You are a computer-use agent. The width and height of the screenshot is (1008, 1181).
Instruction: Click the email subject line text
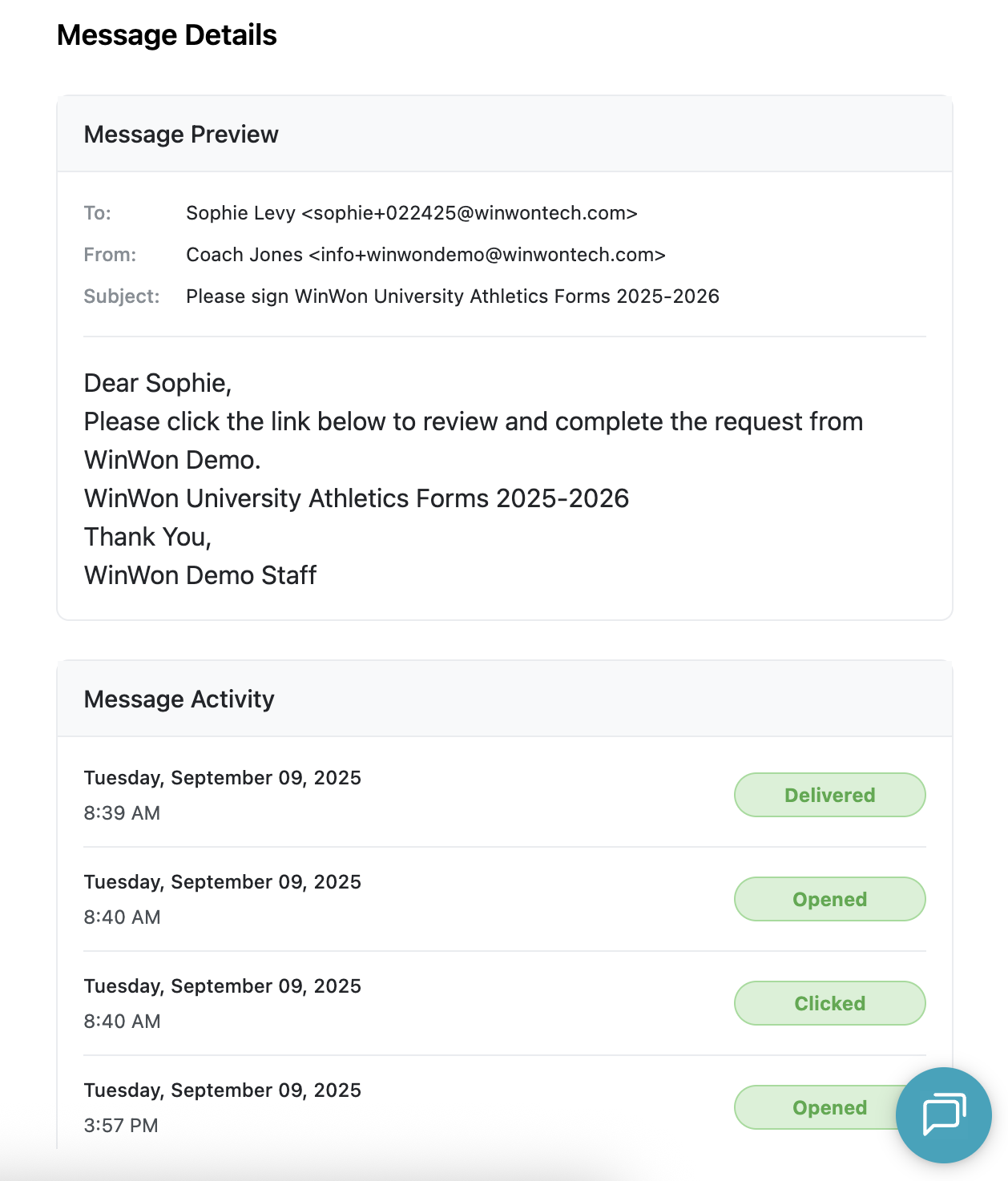pos(453,296)
